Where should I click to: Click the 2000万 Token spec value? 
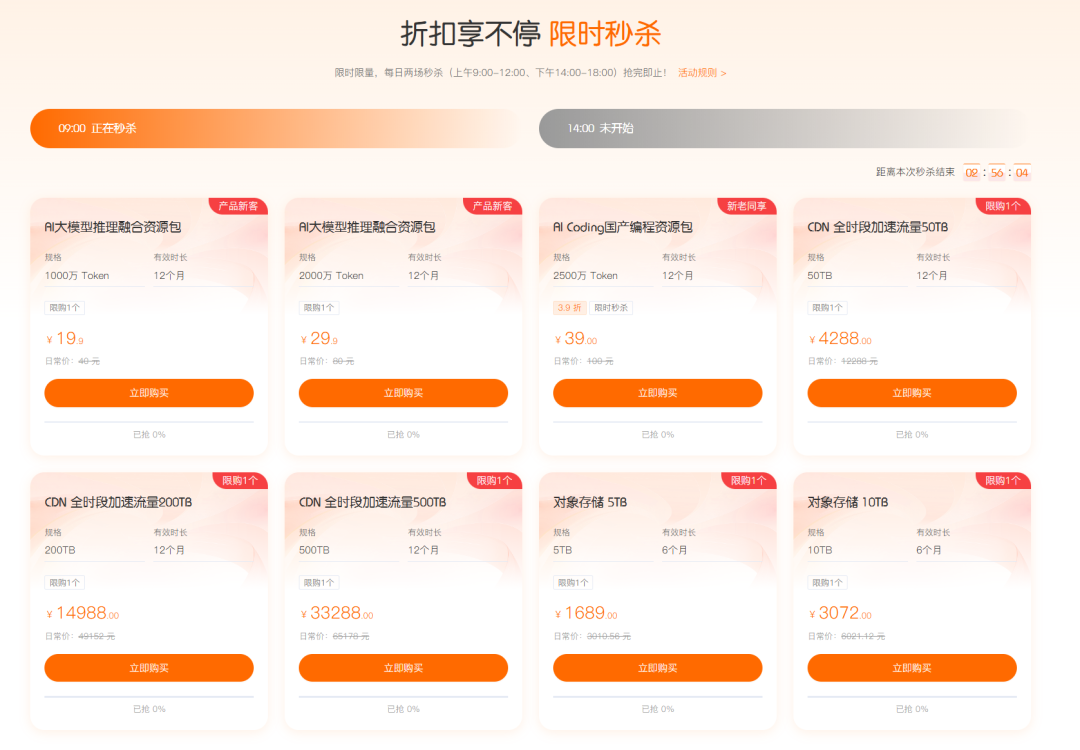click(331, 275)
